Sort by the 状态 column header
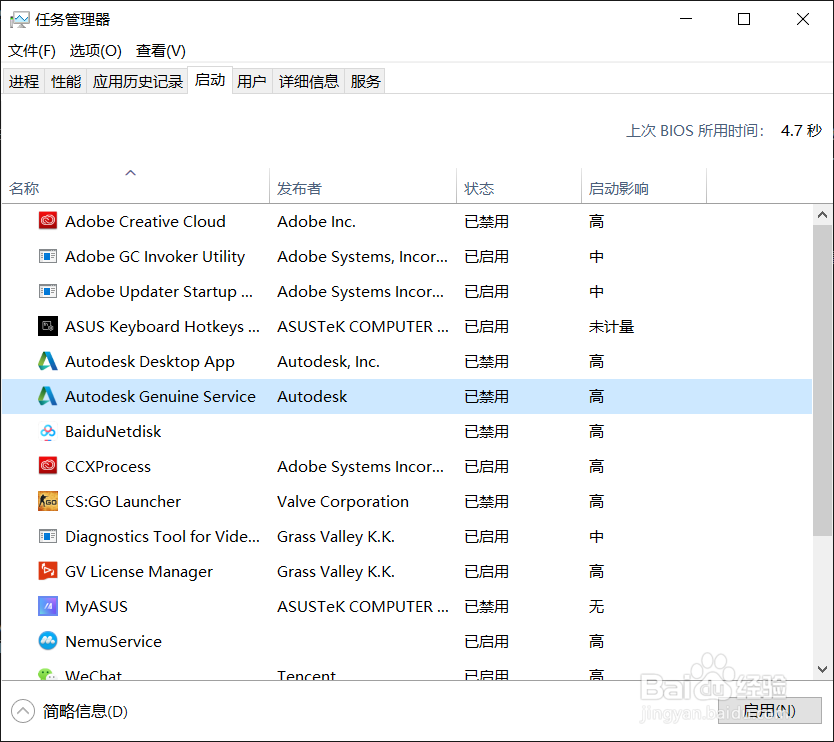The width and height of the screenshot is (834, 742). pyautogui.click(x=519, y=186)
